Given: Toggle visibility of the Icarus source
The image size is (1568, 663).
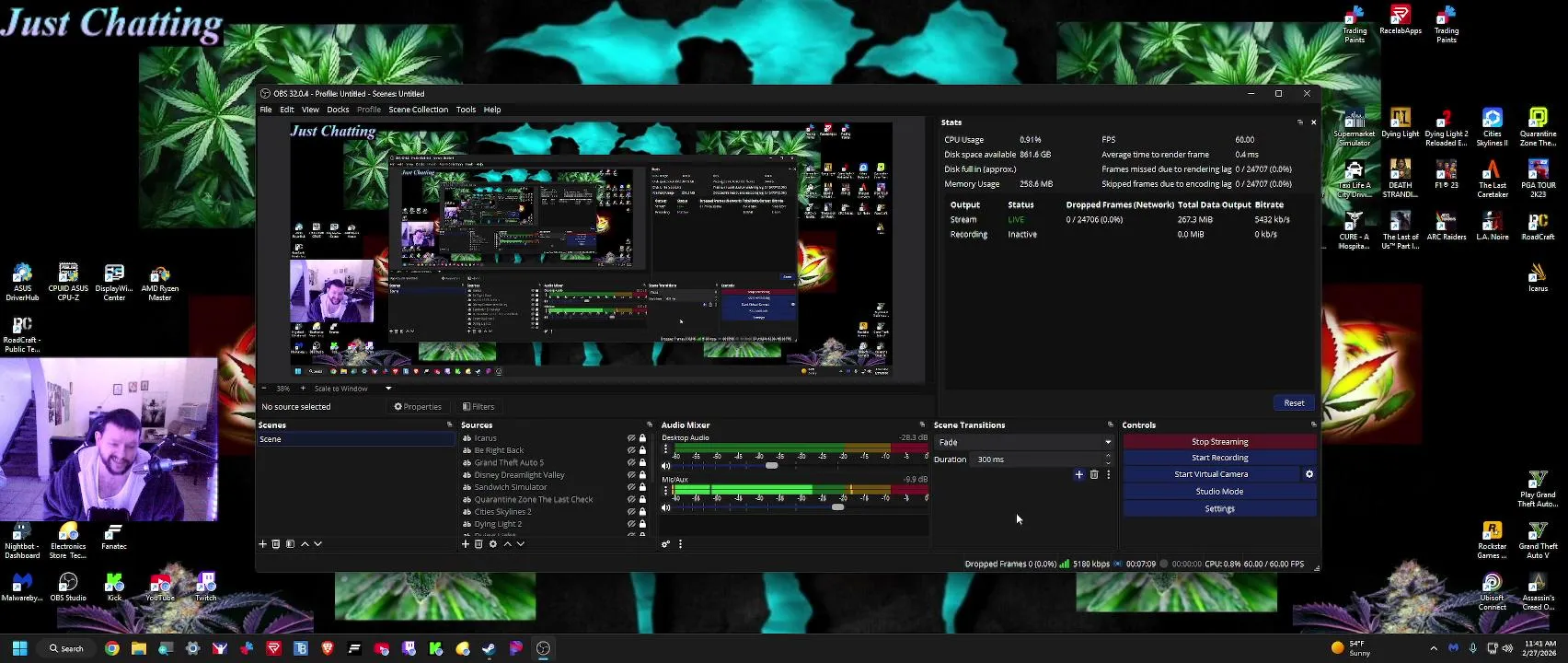Looking at the screenshot, I should tap(631, 438).
